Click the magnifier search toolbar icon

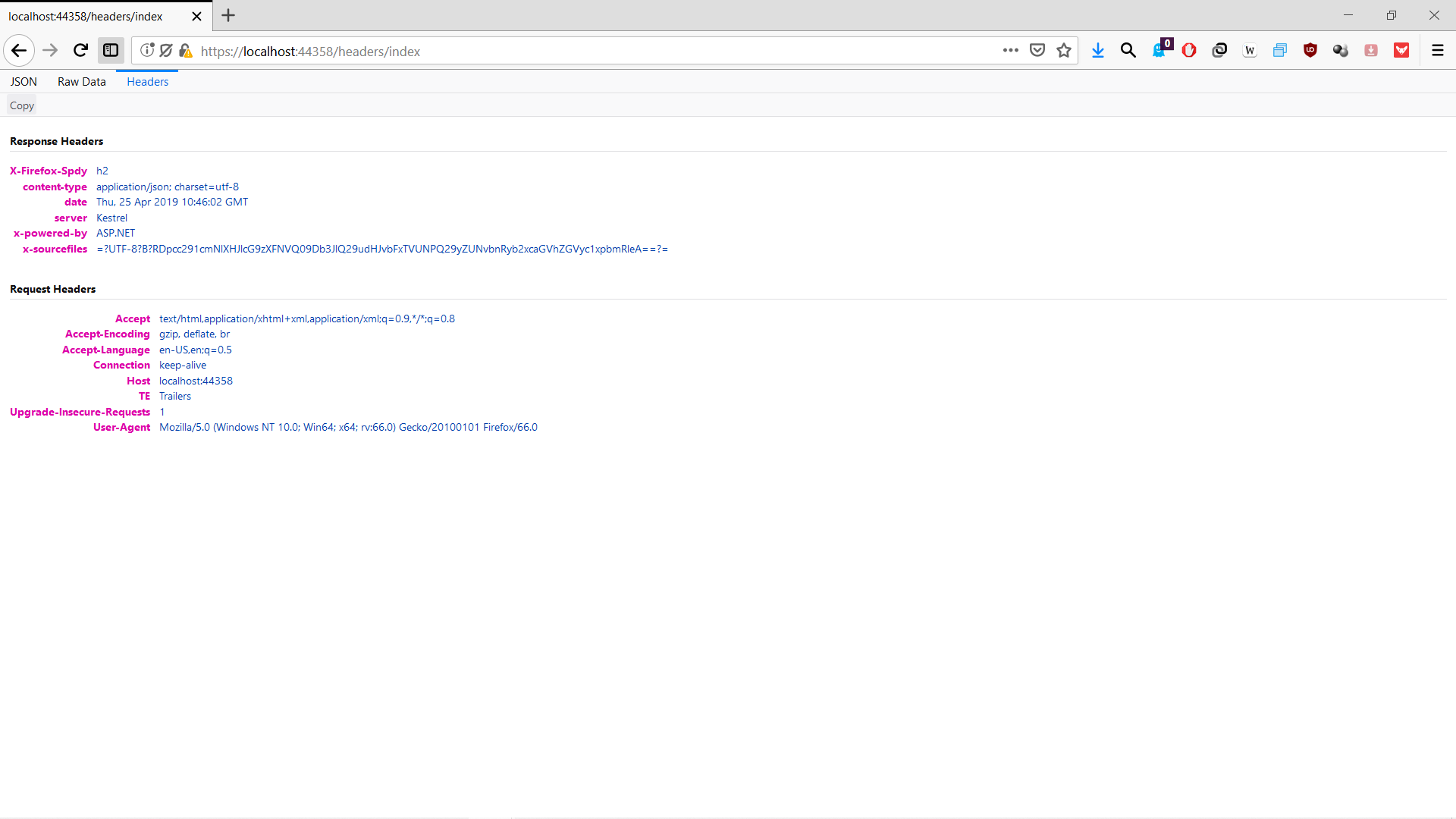[1128, 51]
